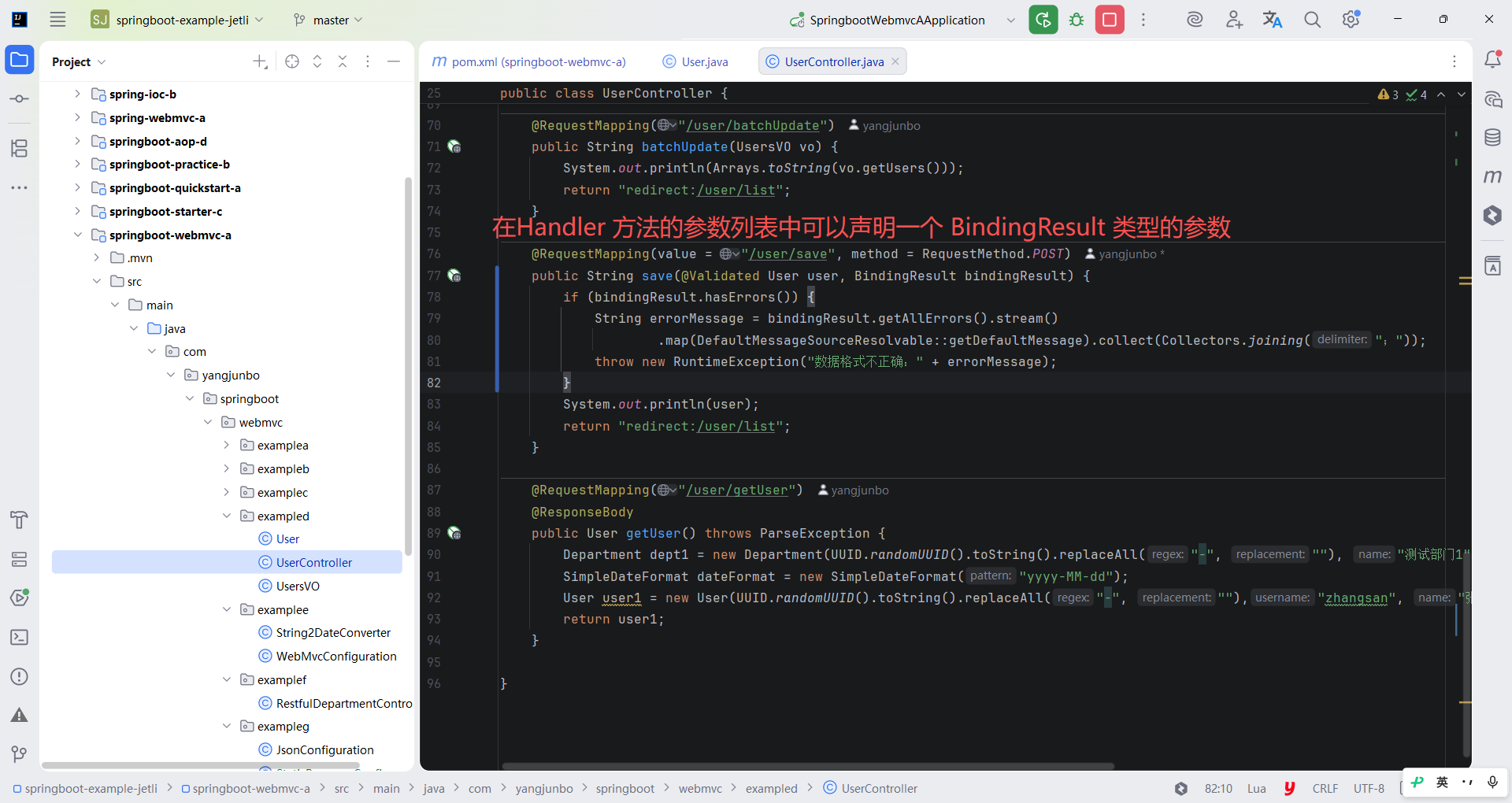Open the Terminal tool window
The width and height of the screenshot is (1512, 803).
point(20,637)
